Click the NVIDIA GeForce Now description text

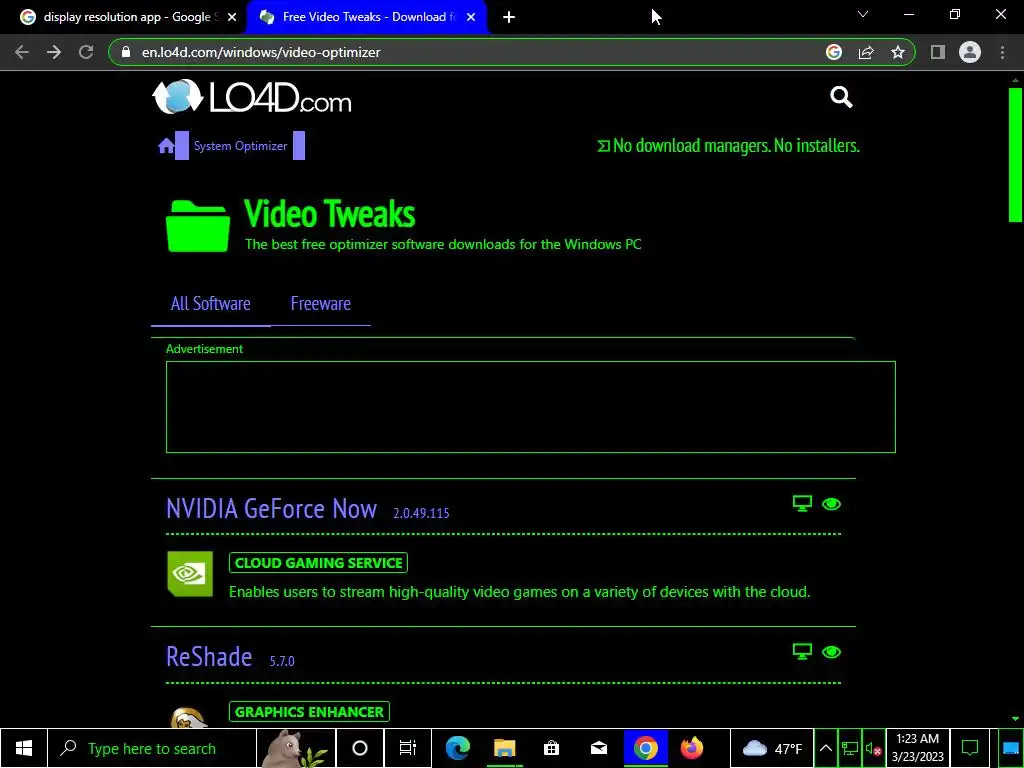click(x=519, y=592)
